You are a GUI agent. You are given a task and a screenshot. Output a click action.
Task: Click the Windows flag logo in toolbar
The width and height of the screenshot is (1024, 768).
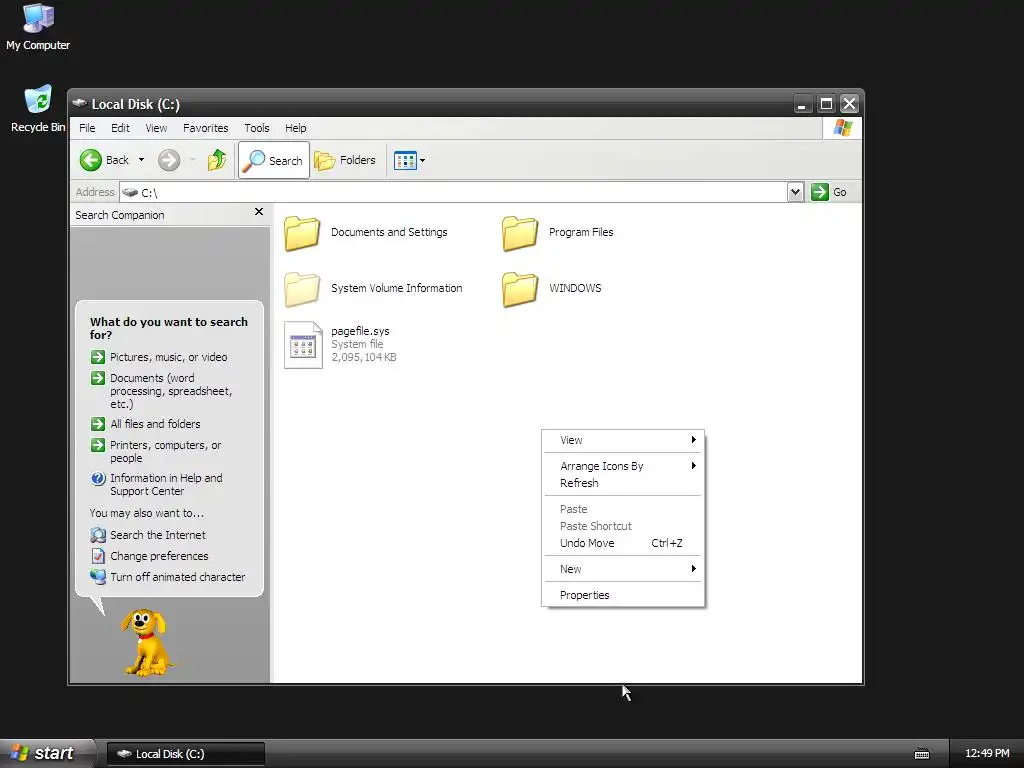[x=842, y=128]
